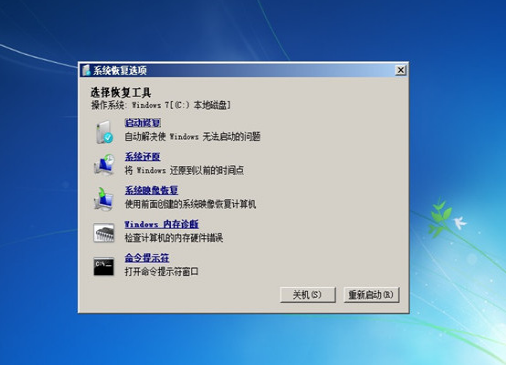Click the 关机(S) shutdown button
Image resolution: width=506 pixels, height=365 pixels.
tap(308, 295)
